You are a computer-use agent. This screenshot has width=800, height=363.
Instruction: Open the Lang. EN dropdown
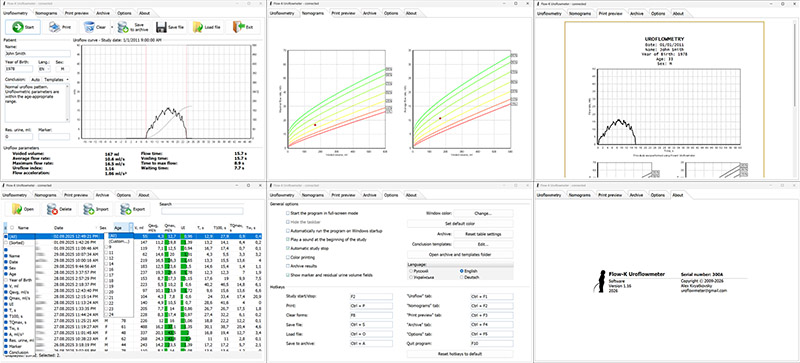click(x=44, y=68)
